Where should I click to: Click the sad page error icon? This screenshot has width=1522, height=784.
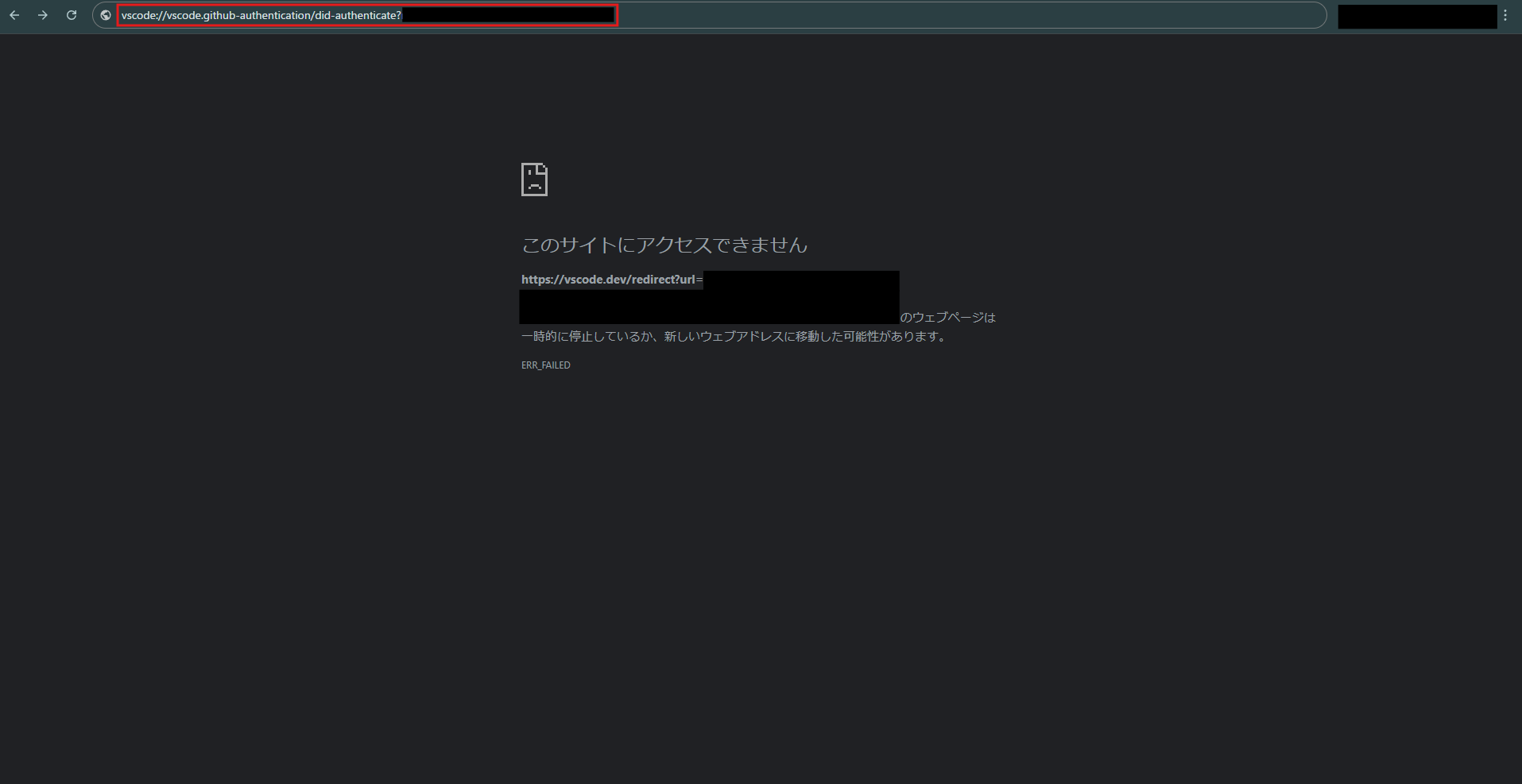click(x=534, y=180)
